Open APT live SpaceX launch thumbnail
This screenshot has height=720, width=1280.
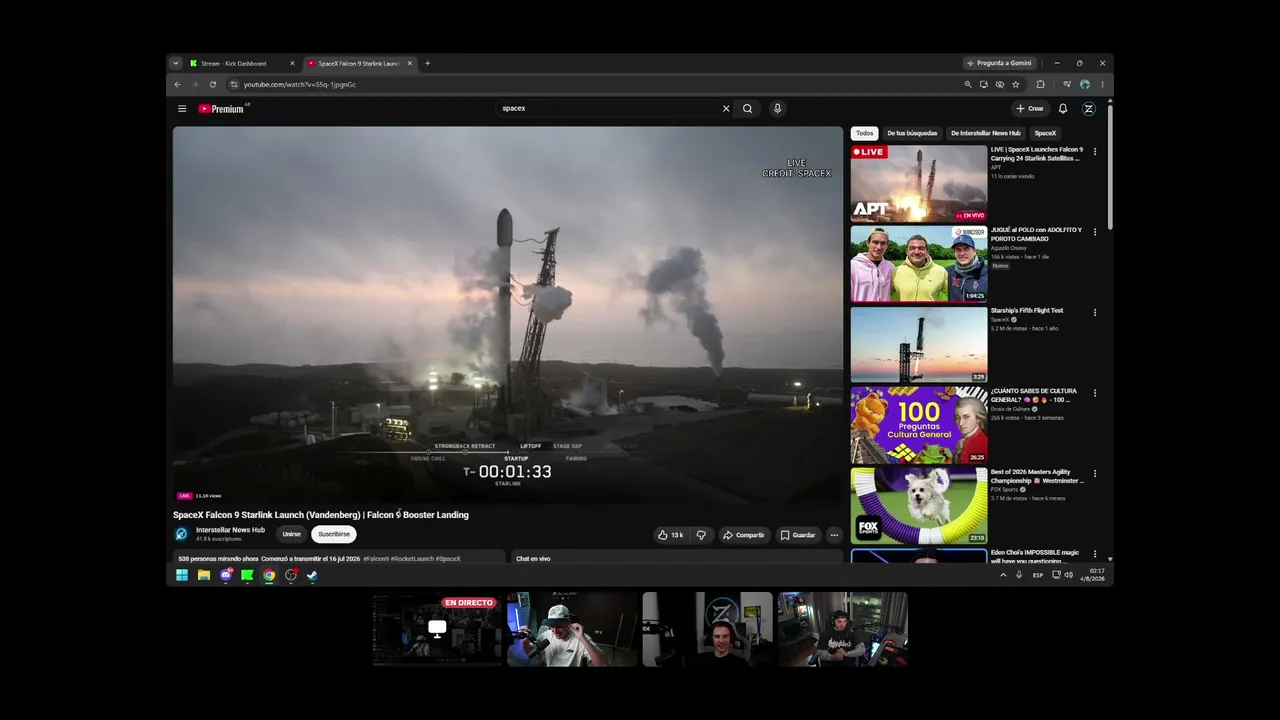coord(919,183)
